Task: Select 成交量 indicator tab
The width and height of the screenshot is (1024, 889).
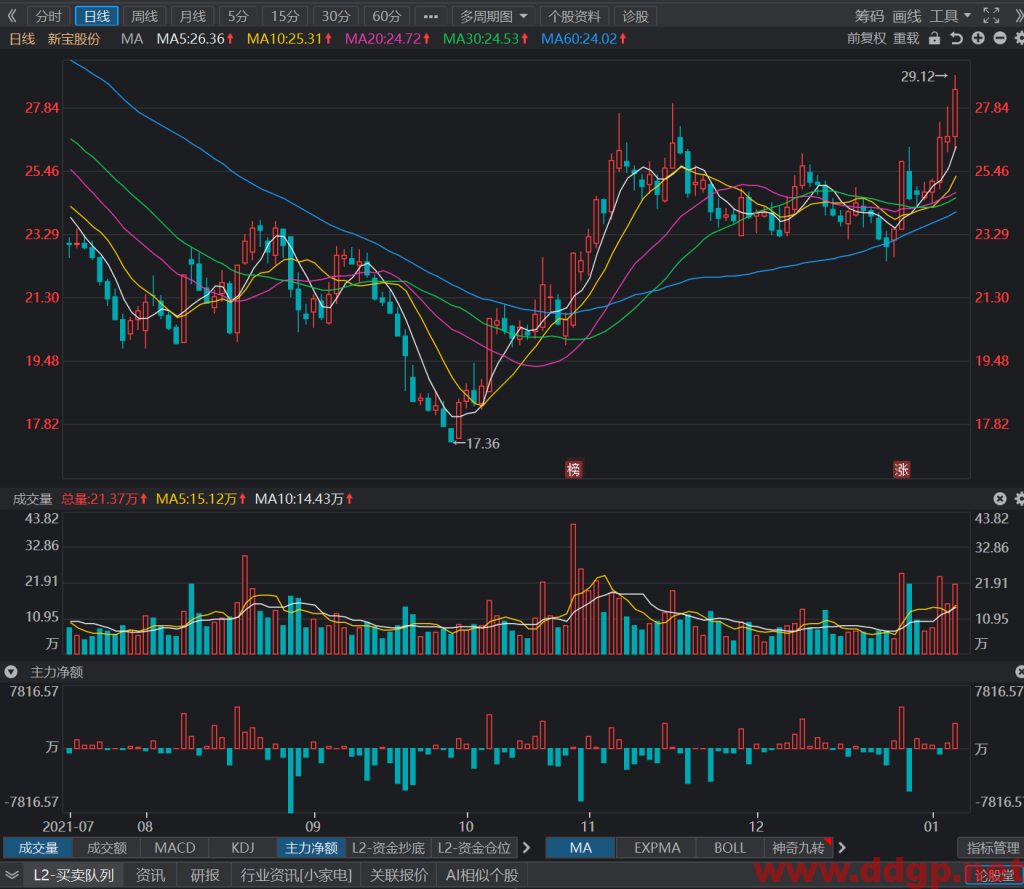Action: click(x=38, y=848)
